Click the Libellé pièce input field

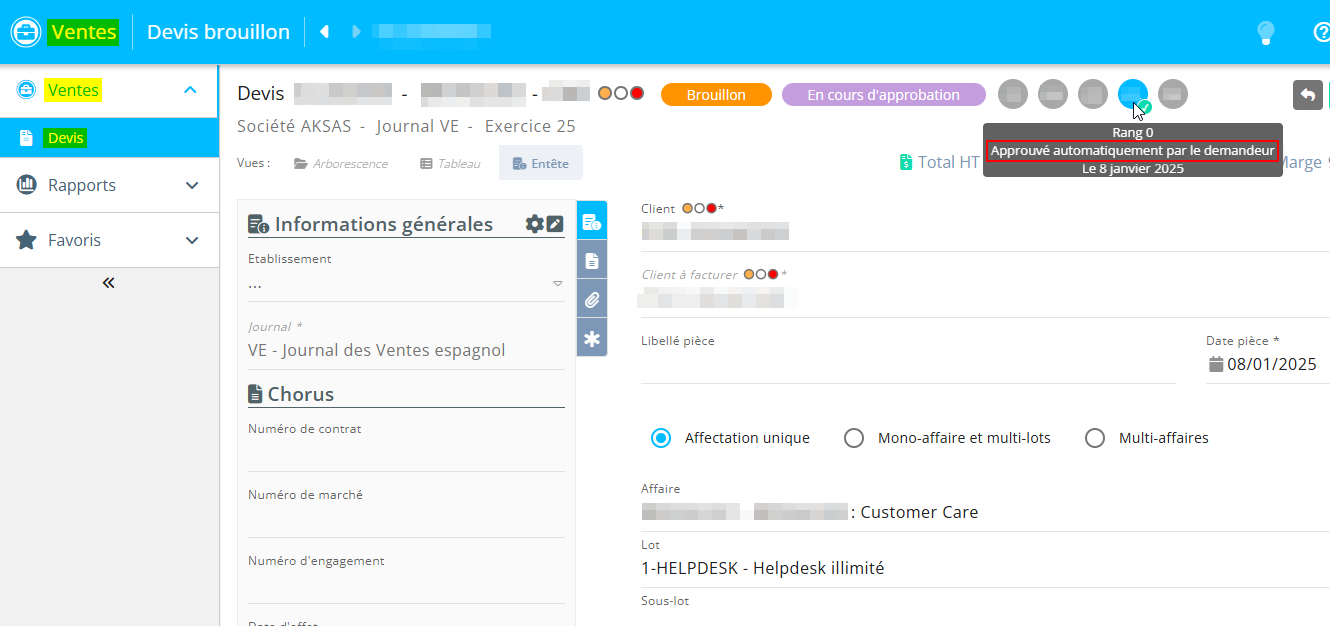[x=907, y=367]
